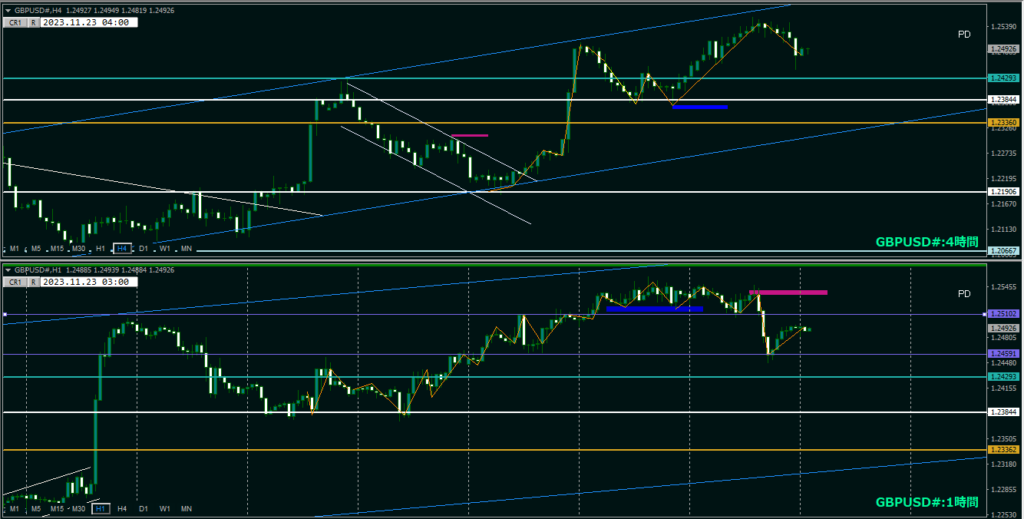Click orange price tag 1.23360 in upper chart
This screenshot has width=1024, height=519.
tap(1003, 123)
